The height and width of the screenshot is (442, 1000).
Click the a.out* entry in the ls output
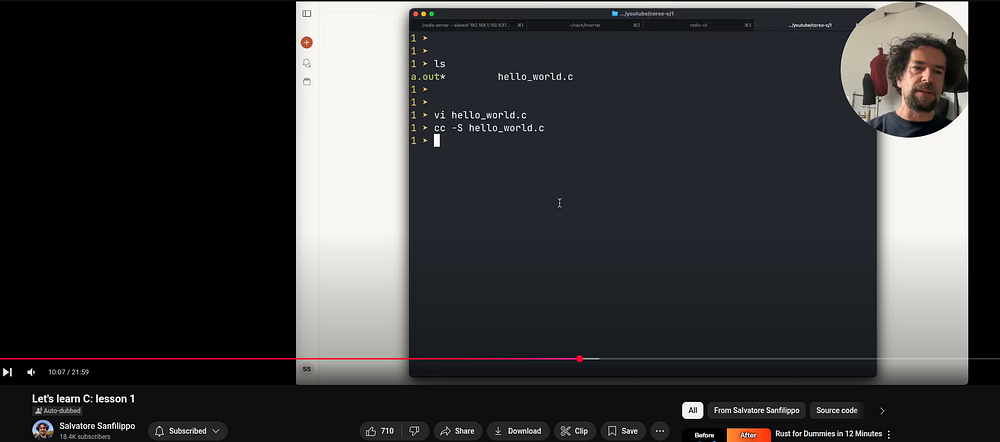(428, 77)
